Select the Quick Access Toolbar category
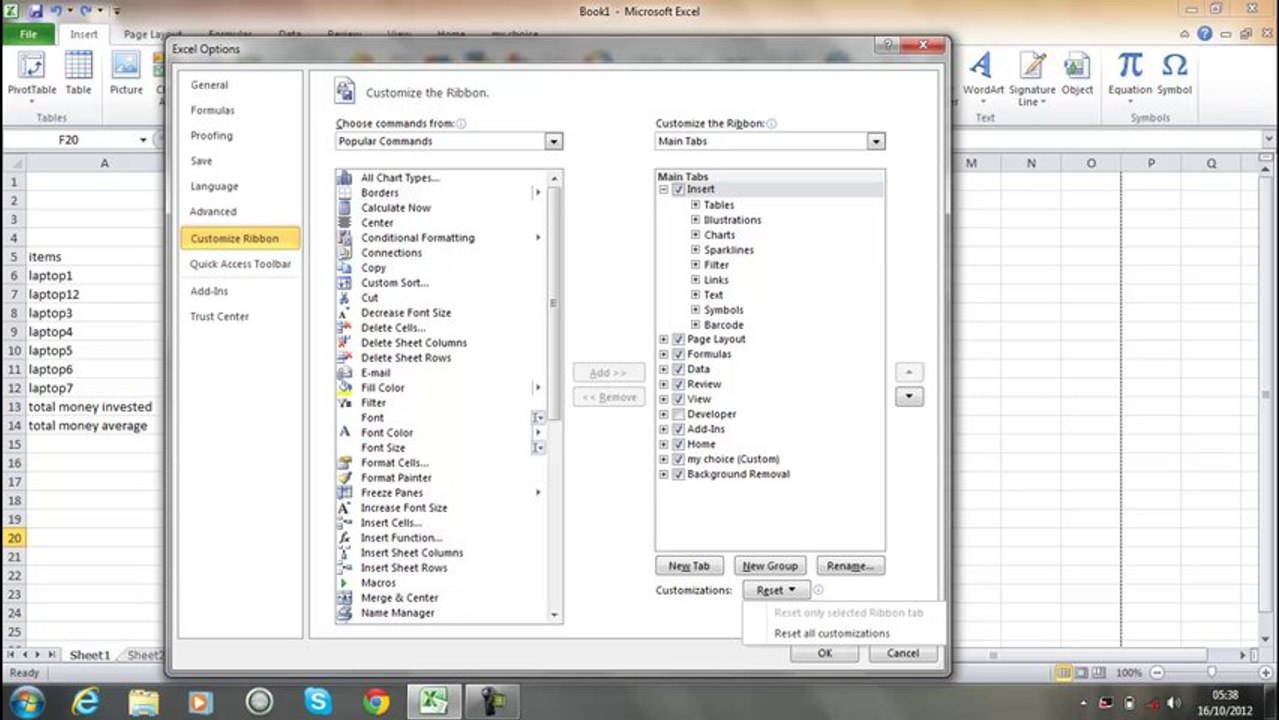This screenshot has height=720, width=1279. 240,264
